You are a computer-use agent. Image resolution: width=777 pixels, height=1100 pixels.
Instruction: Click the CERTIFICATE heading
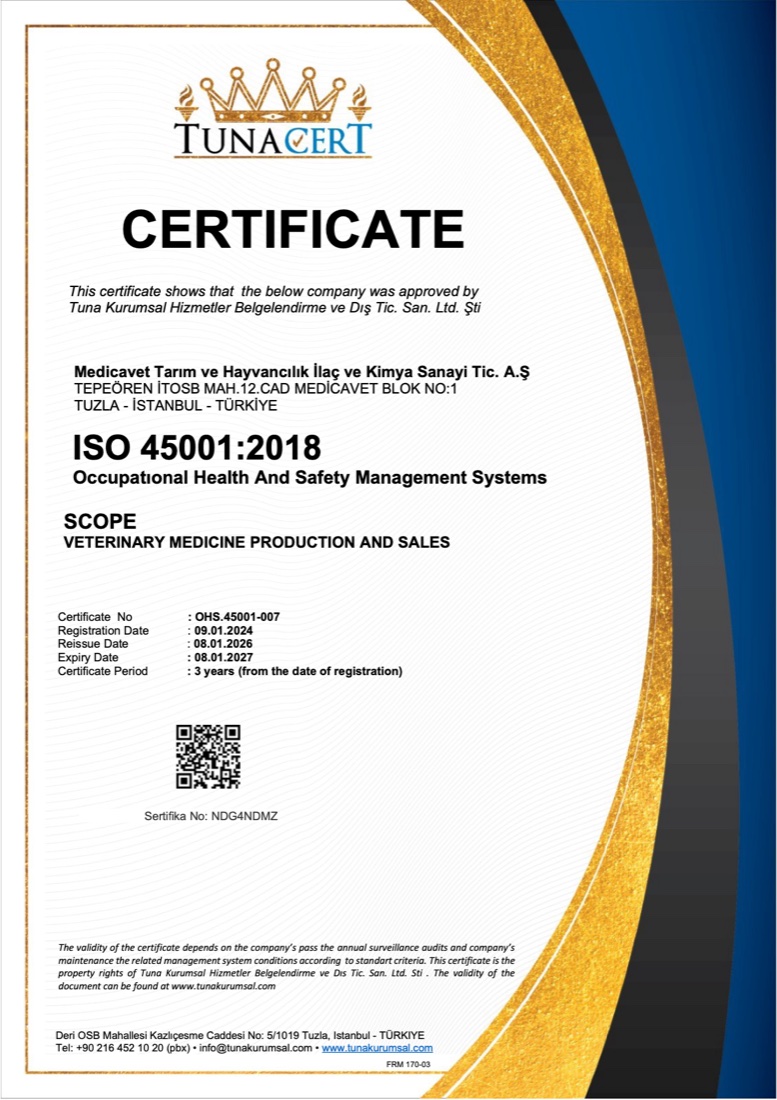293,229
